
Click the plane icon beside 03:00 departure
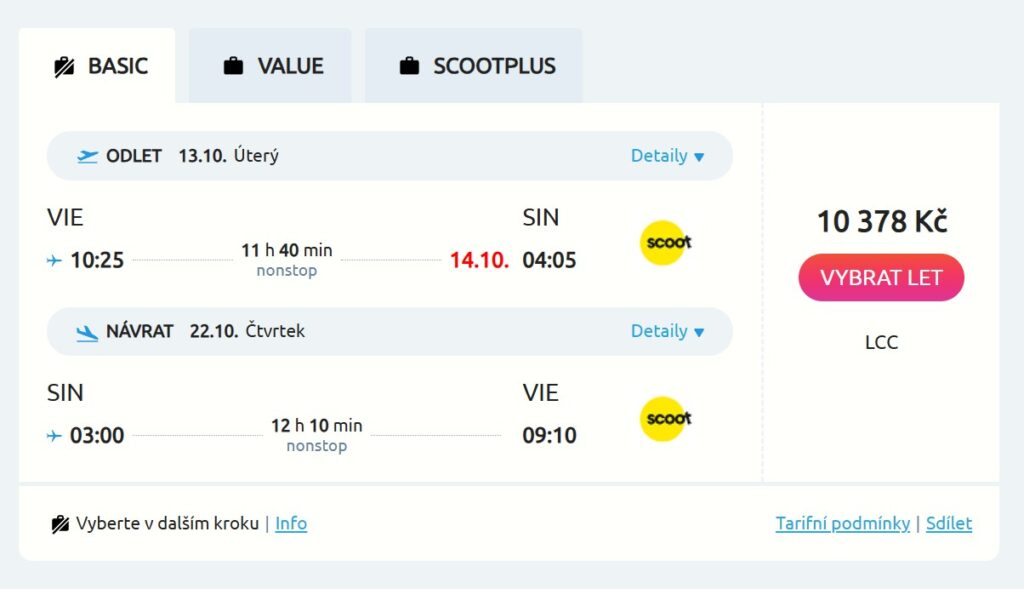54,436
